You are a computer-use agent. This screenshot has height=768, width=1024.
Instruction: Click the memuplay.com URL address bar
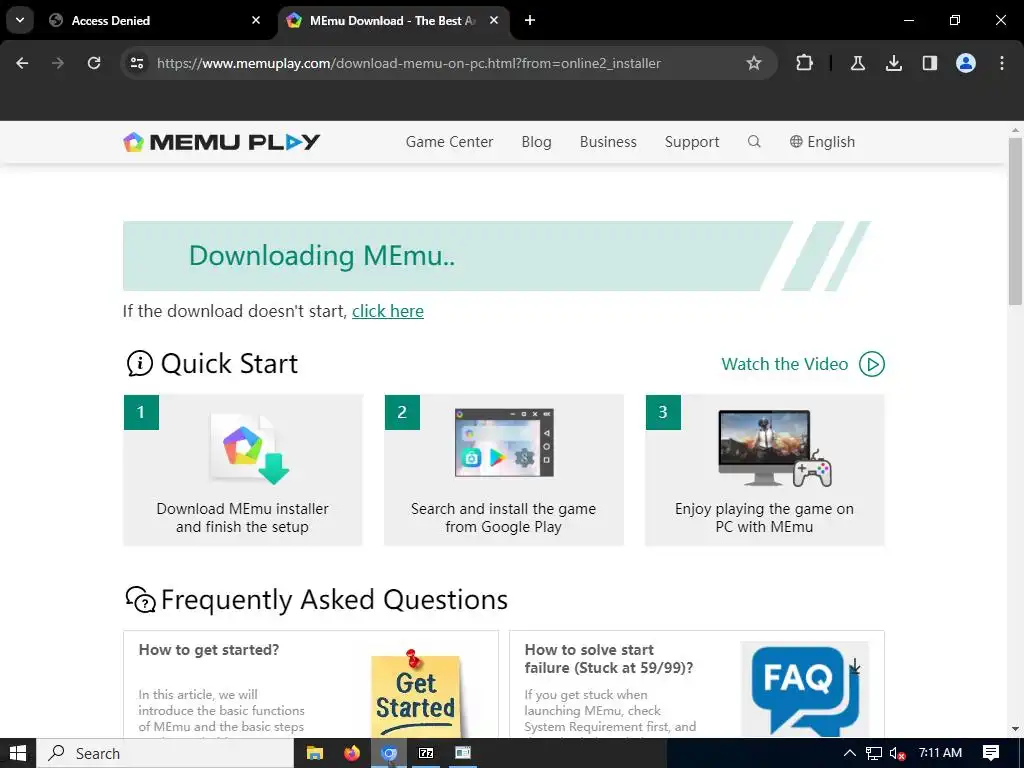click(409, 63)
